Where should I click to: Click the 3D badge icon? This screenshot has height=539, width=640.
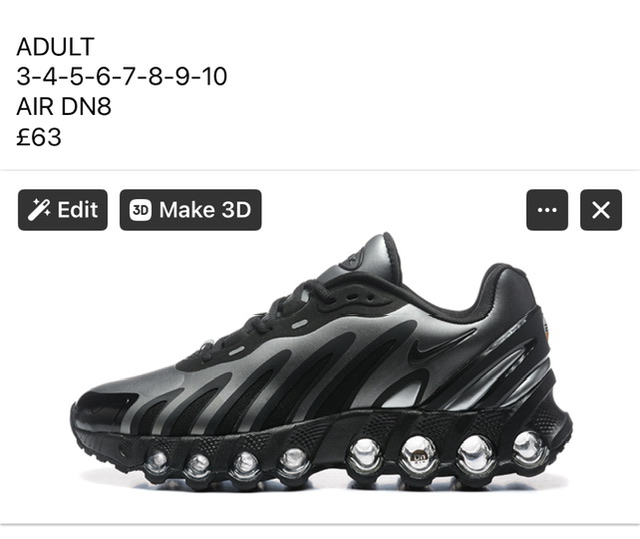tap(140, 210)
